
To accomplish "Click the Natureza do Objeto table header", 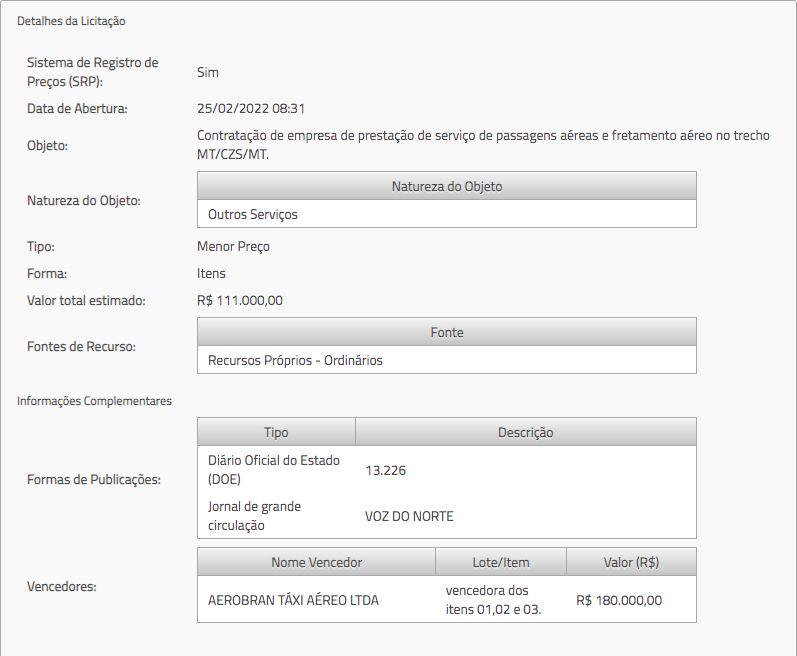I will [x=446, y=187].
